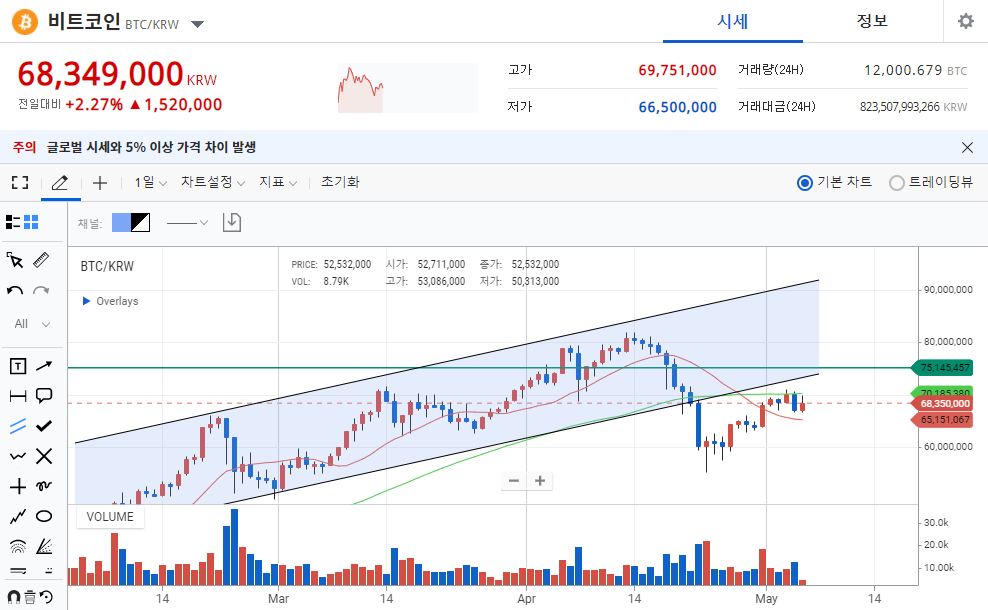Switch drawing tools to grid view
The image size is (988, 610).
point(32,222)
